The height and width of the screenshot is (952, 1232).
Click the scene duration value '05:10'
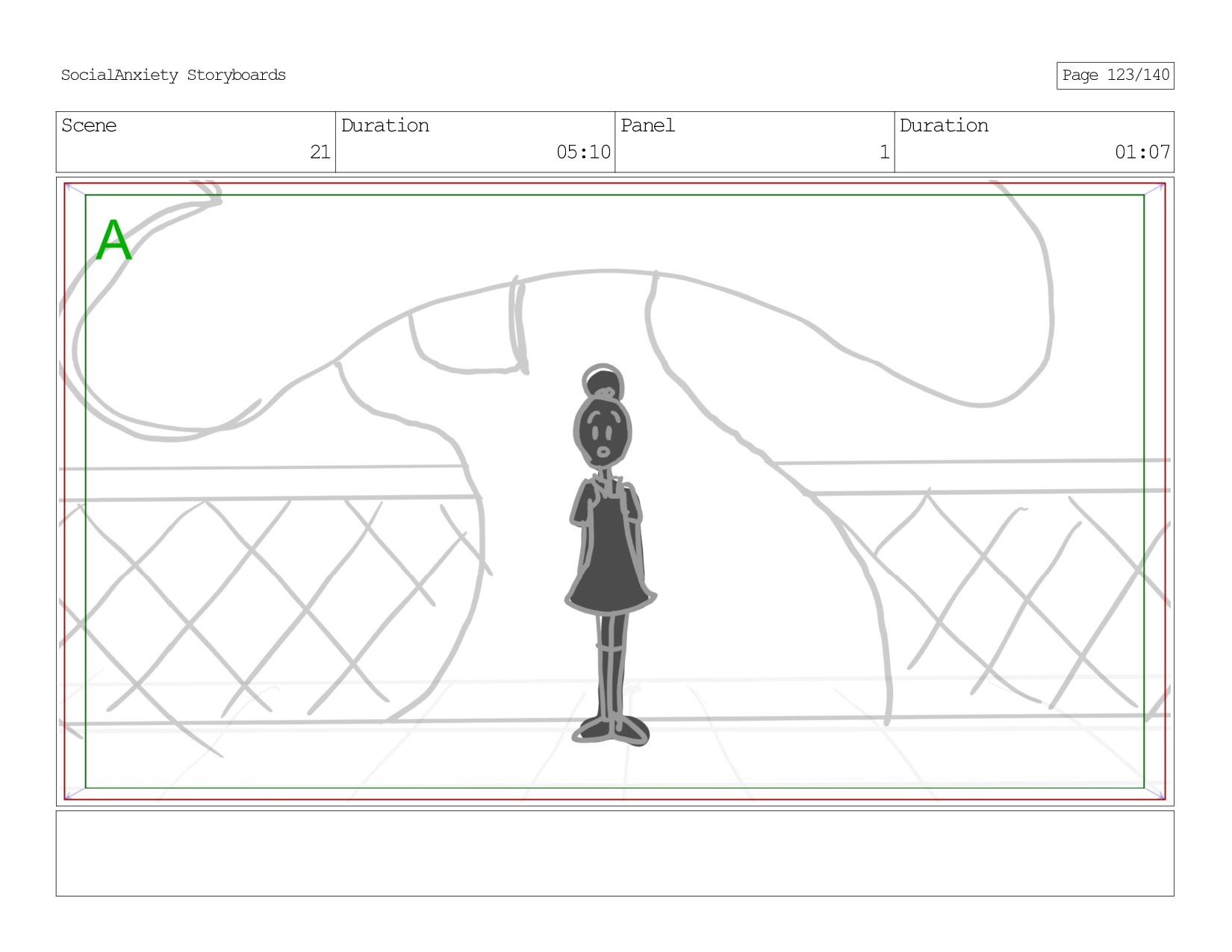(583, 152)
